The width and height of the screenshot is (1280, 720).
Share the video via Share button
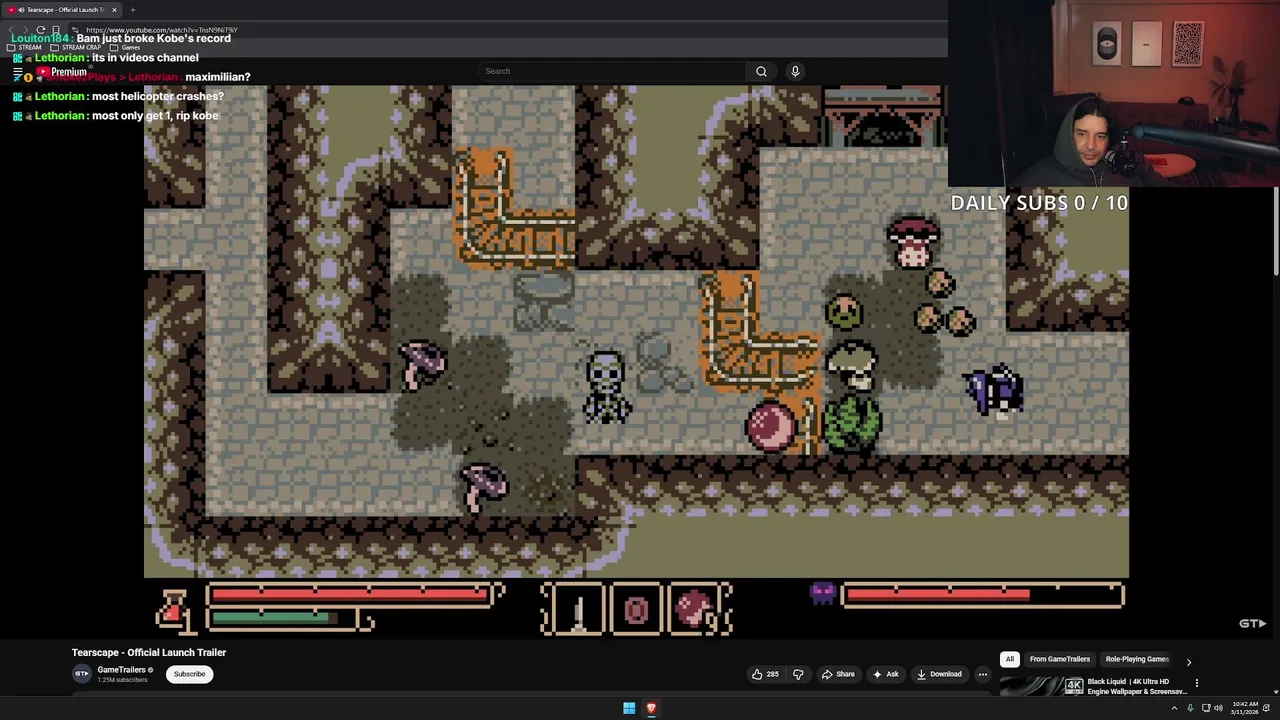point(838,674)
